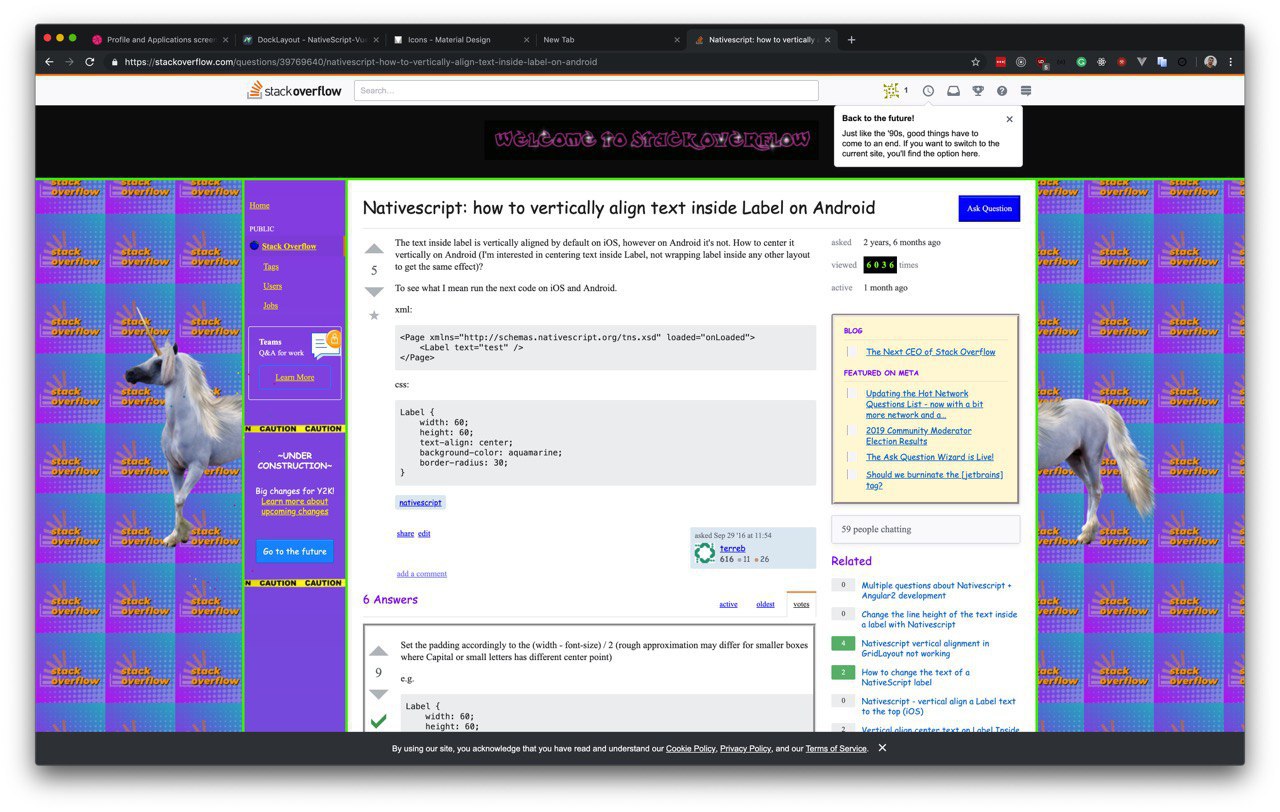Open the site switcher stack icon
Image resolution: width=1280 pixels, height=812 pixels.
point(1026,91)
